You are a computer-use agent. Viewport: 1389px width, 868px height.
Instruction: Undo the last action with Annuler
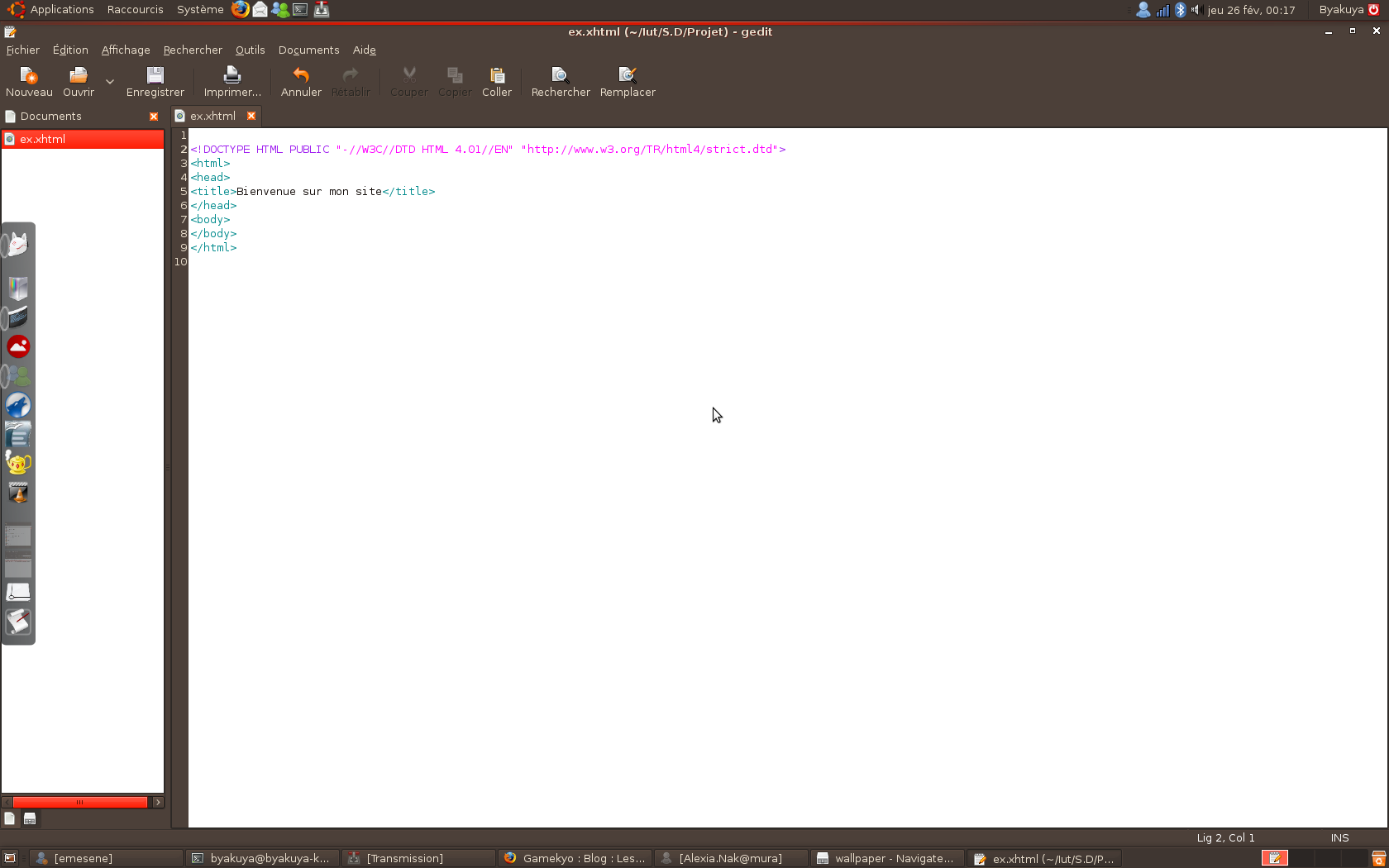[301, 75]
